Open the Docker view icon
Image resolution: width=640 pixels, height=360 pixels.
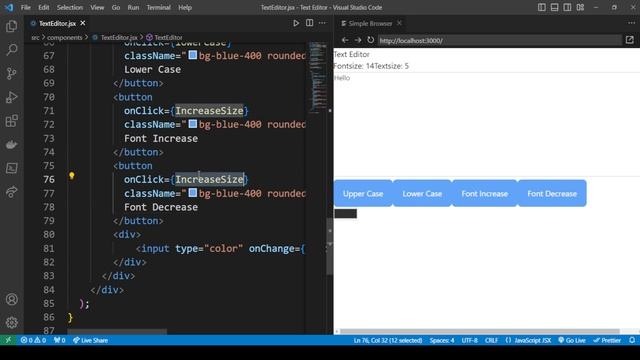[11, 144]
